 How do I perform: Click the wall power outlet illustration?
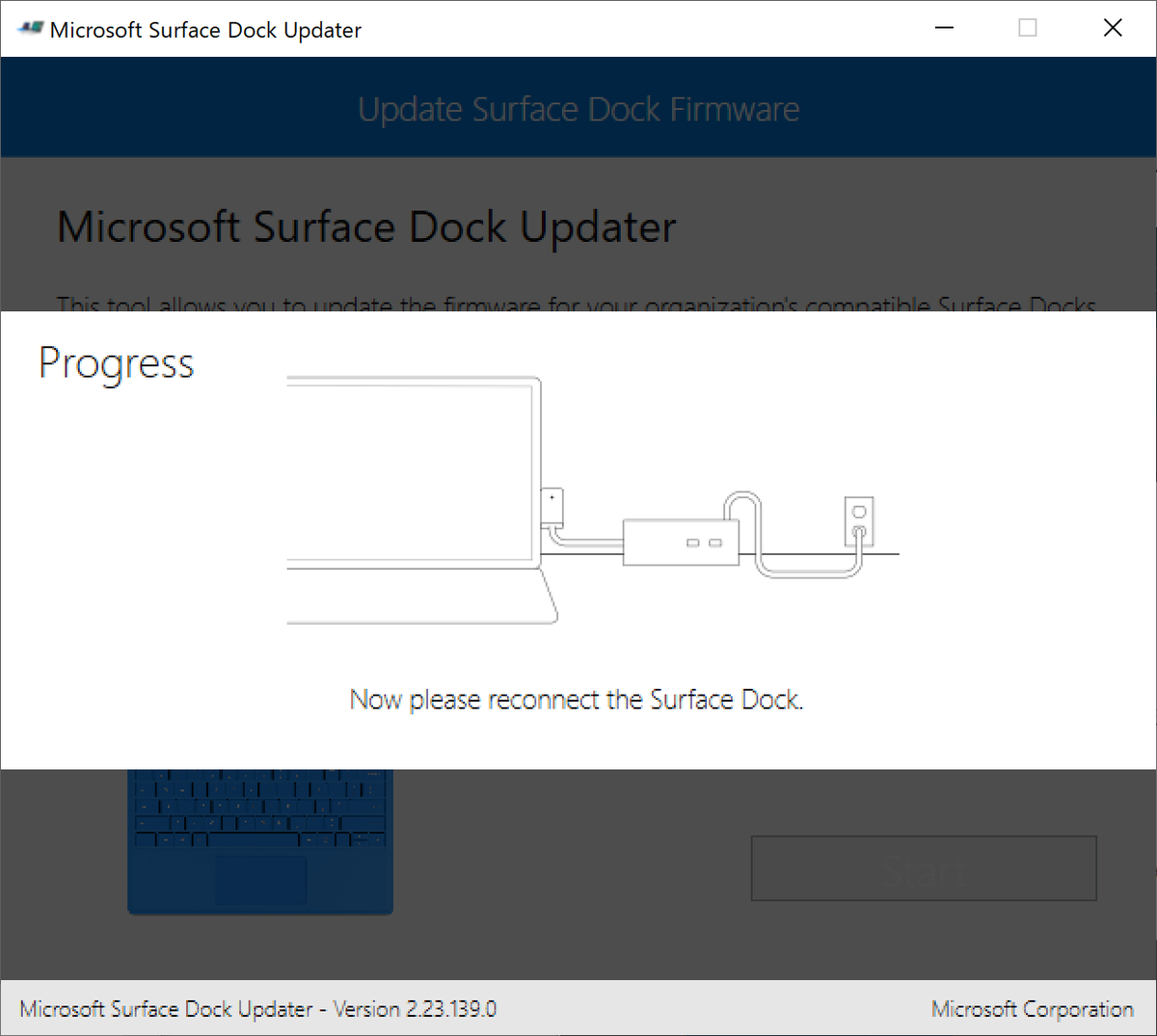point(859,522)
